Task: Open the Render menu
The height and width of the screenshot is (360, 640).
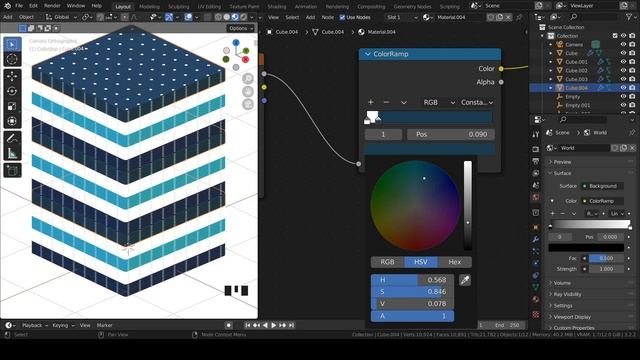Action: pos(52,6)
